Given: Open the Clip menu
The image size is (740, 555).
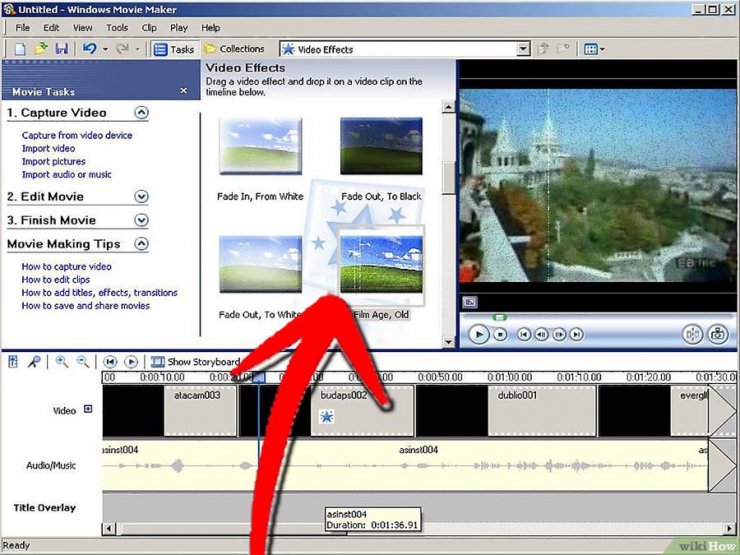Looking at the screenshot, I should tap(149, 28).
